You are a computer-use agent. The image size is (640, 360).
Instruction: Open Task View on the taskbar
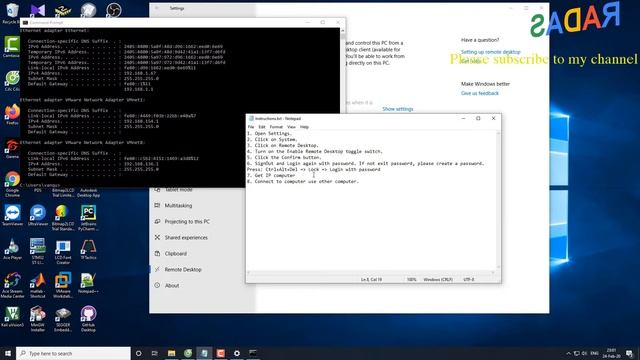155,353
